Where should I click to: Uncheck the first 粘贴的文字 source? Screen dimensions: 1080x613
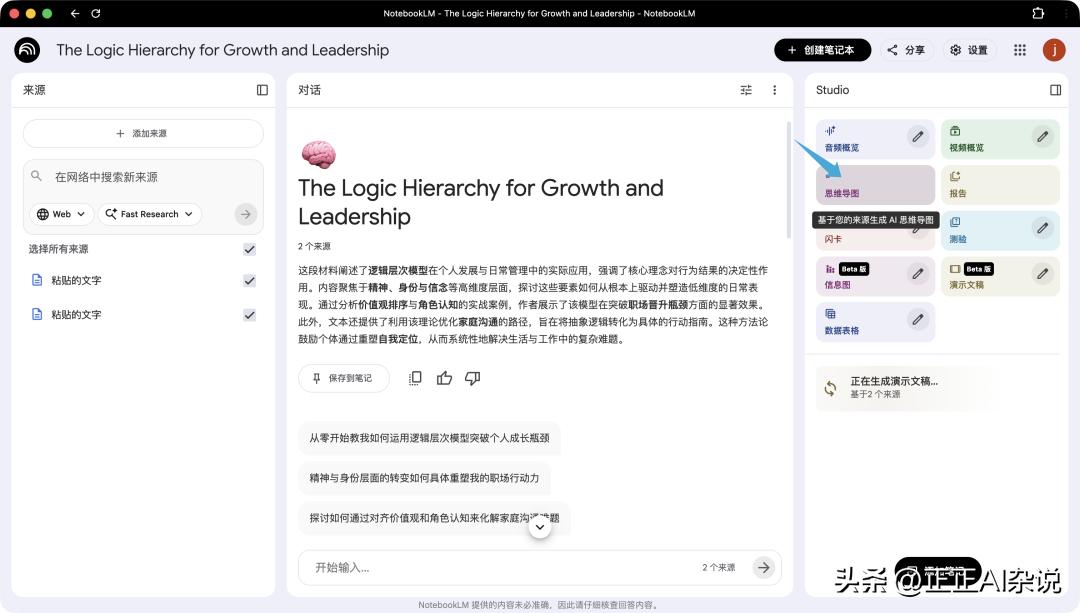[x=249, y=281]
